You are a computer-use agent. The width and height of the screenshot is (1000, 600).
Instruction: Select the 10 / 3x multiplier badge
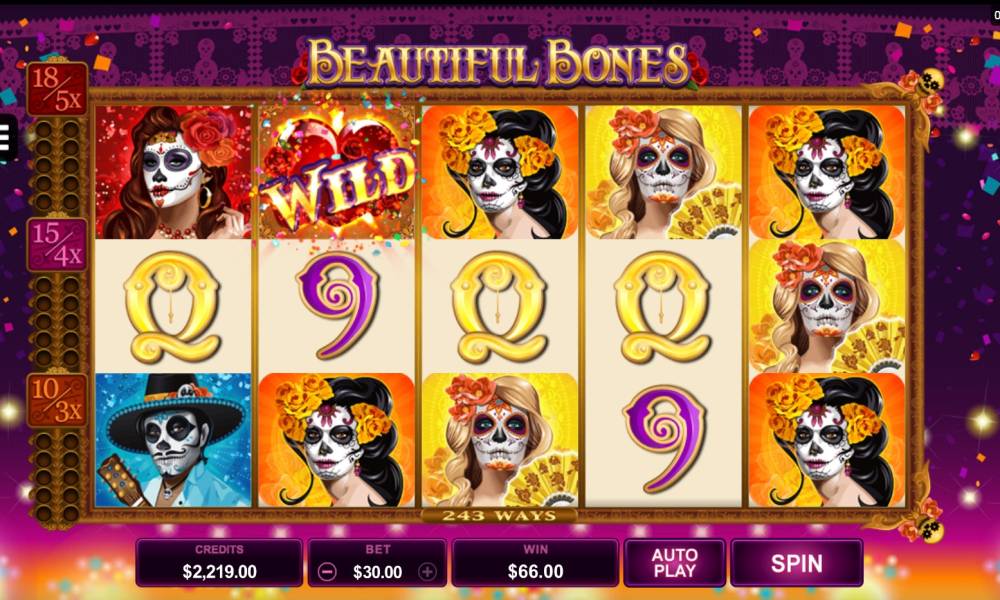tap(57, 400)
